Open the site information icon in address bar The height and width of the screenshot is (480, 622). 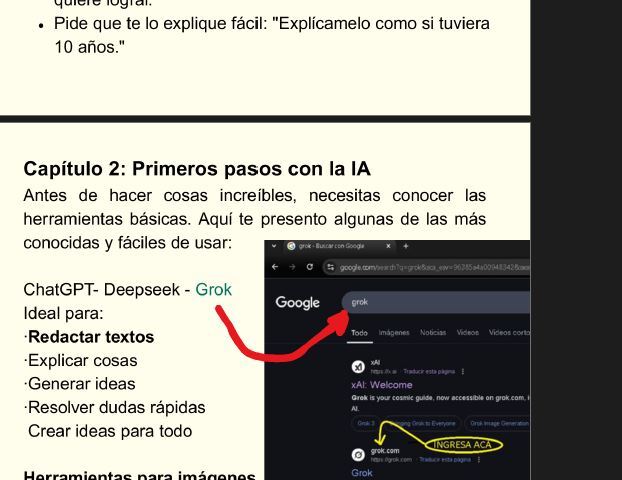330,267
